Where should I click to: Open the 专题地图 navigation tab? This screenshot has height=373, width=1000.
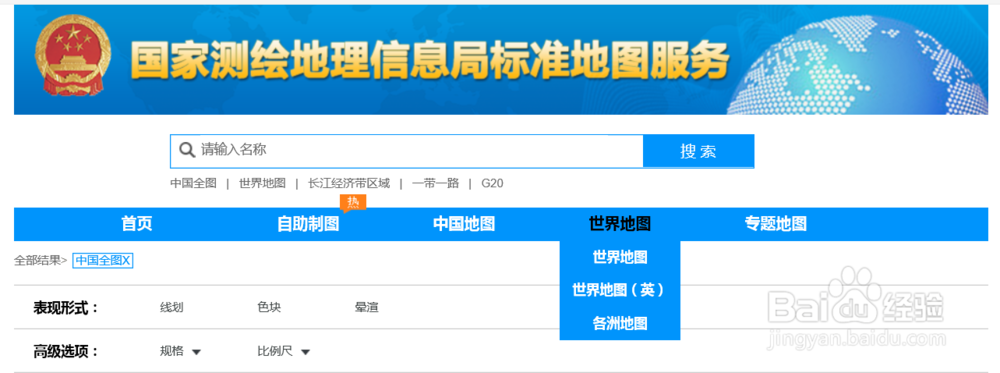click(x=776, y=224)
